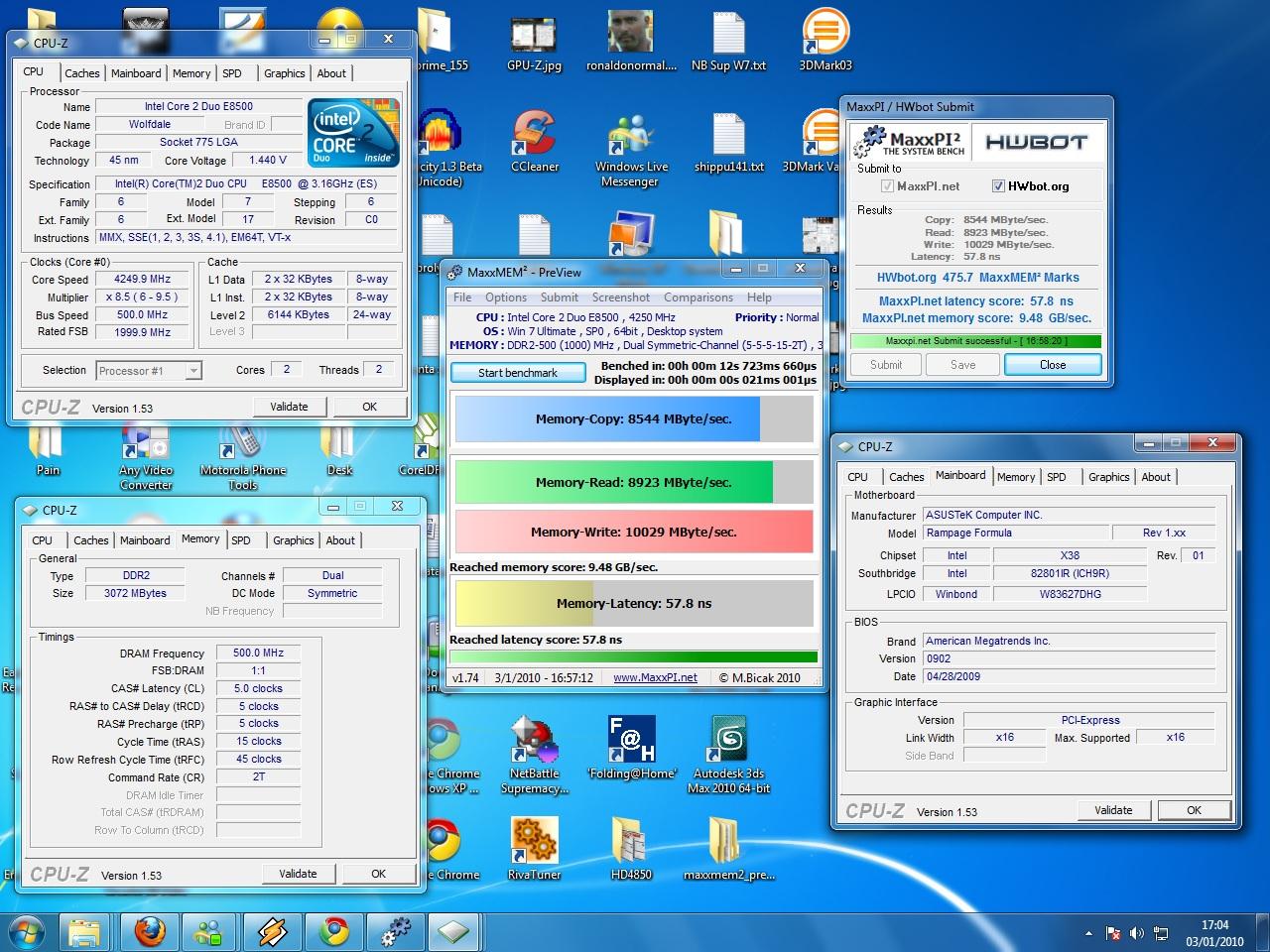The image size is (1270, 952).
Task: Click Validate in CPU-Z Memory window
Action: 298,874
